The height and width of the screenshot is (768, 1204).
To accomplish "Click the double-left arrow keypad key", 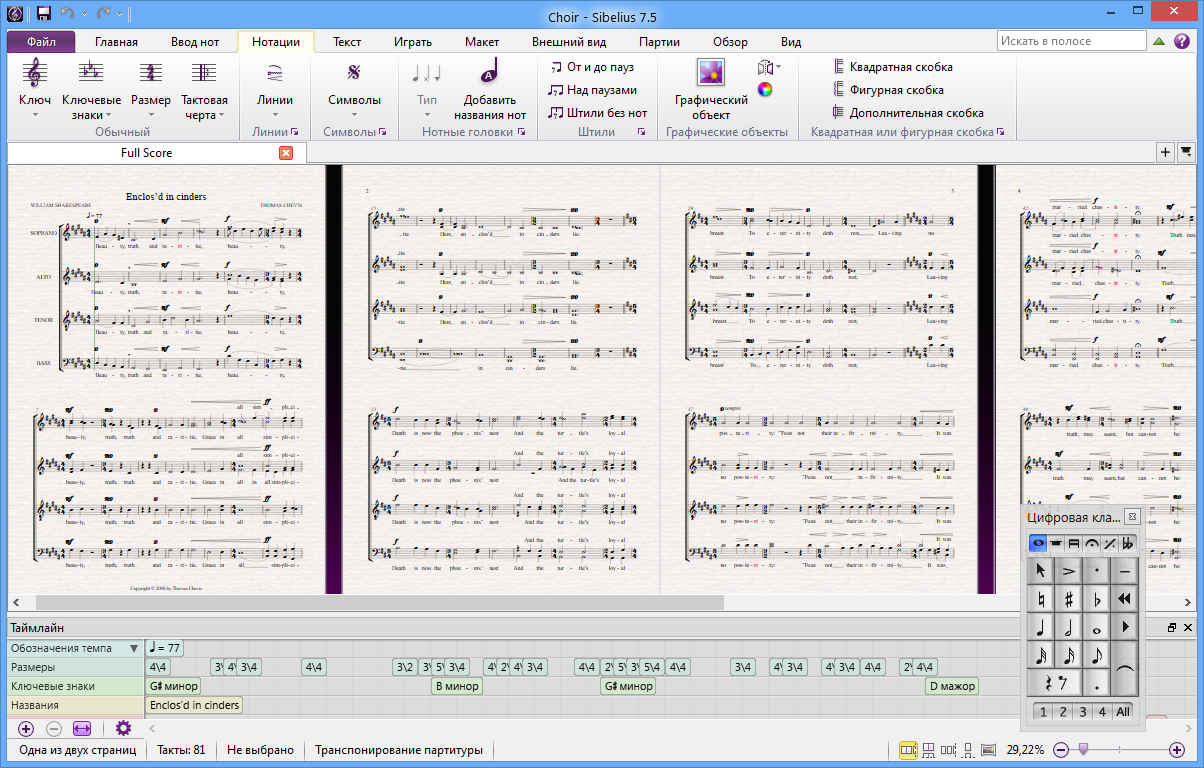I will tap(1125, 600).
